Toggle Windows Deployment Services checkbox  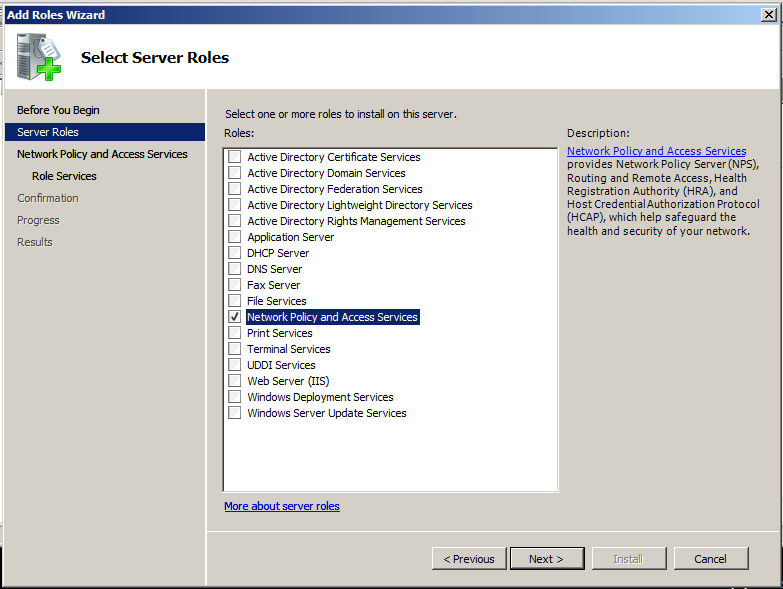pyautogui.click(x=234, y=397)
